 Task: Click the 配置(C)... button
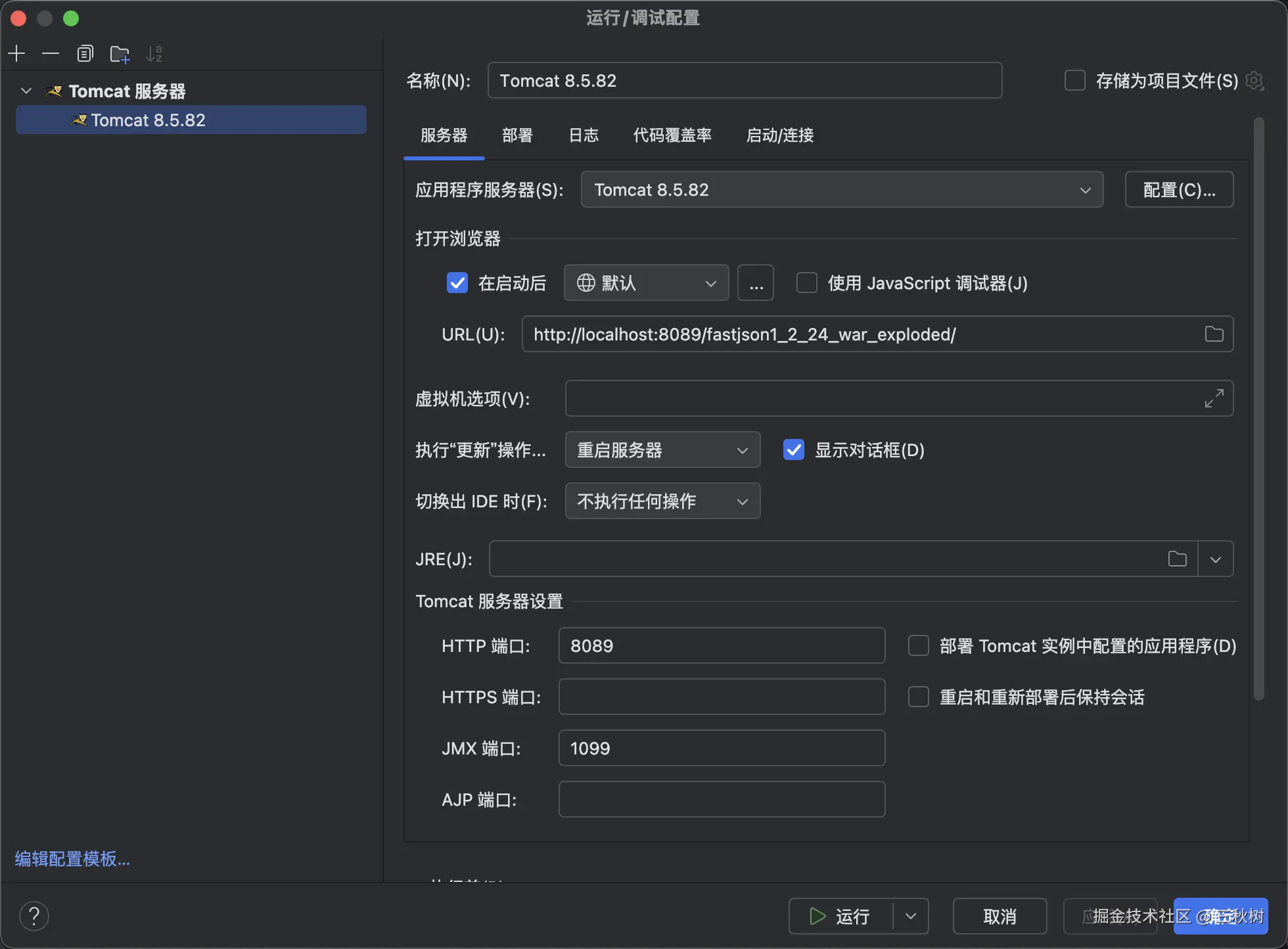point(1179,190)
